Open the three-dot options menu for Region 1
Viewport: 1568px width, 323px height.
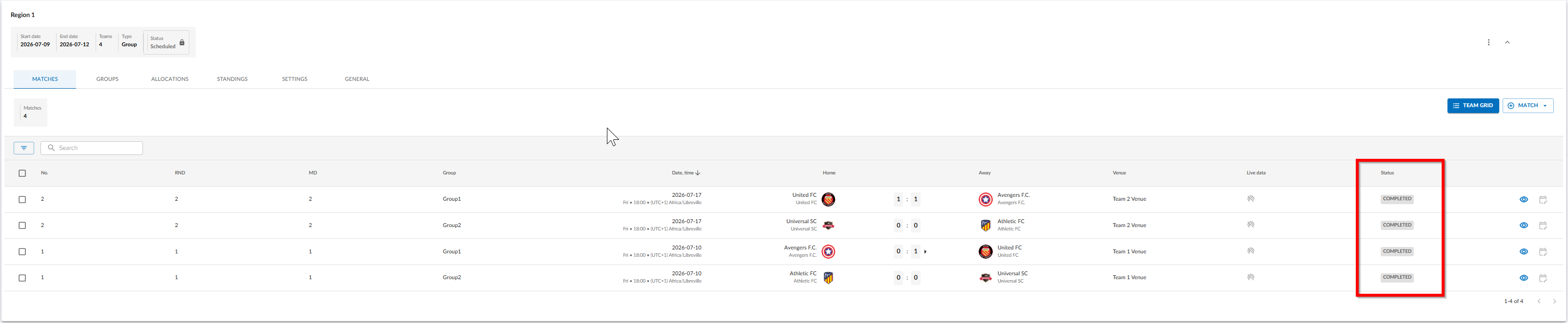[x=1488, y=42]
